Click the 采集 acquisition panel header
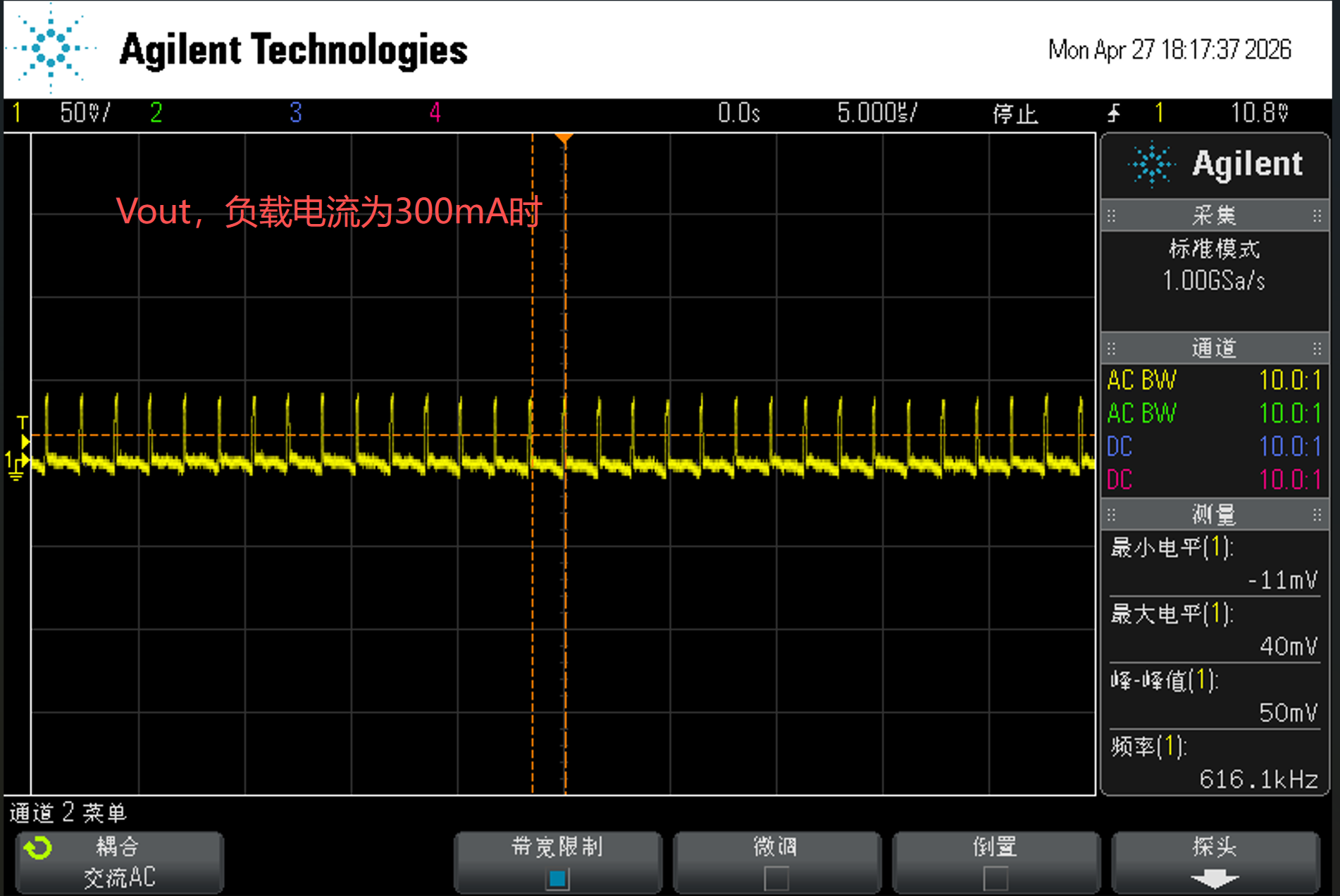This screenshot has height=896, width=1340. [1215, 216]
